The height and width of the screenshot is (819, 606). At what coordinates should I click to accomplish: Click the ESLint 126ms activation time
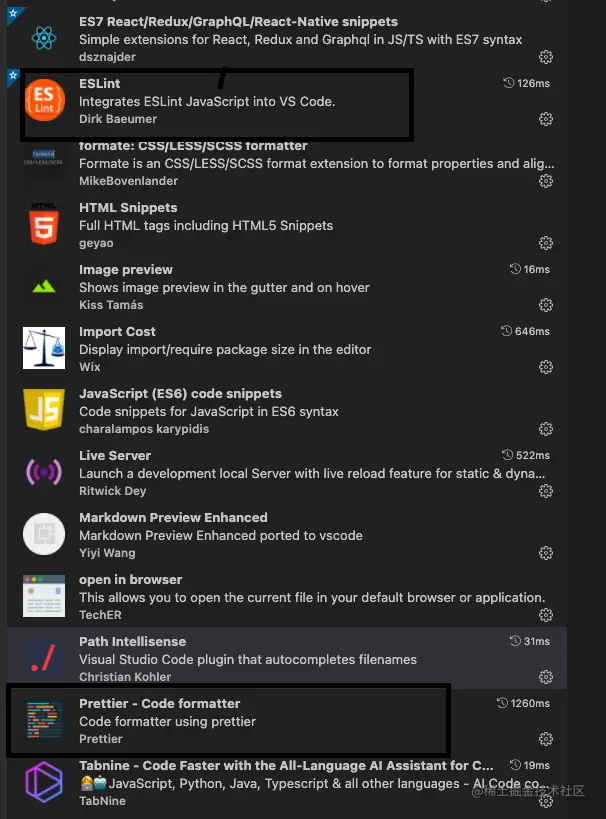(526, 83)
